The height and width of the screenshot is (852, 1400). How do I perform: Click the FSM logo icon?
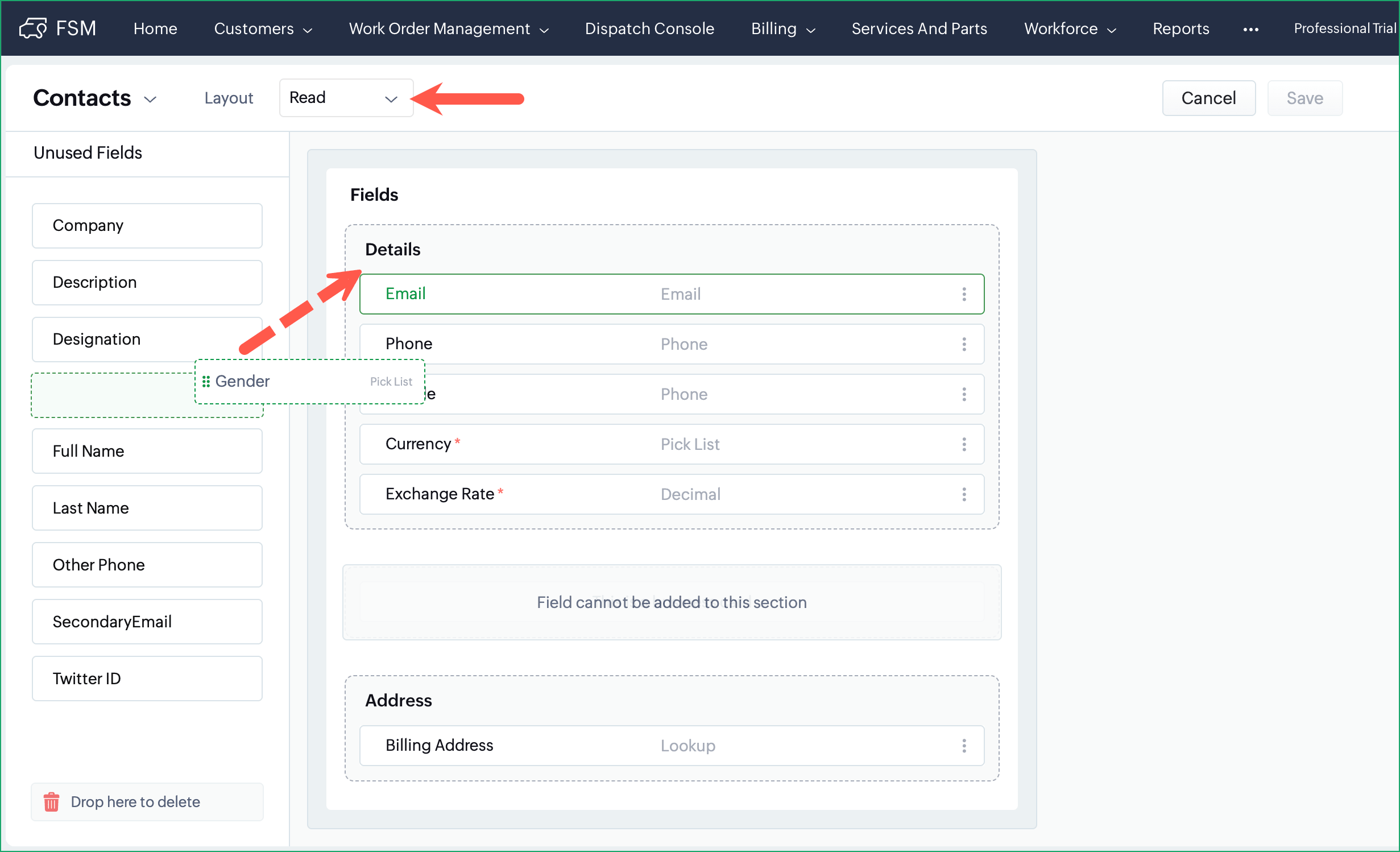[x=33, y=28]
